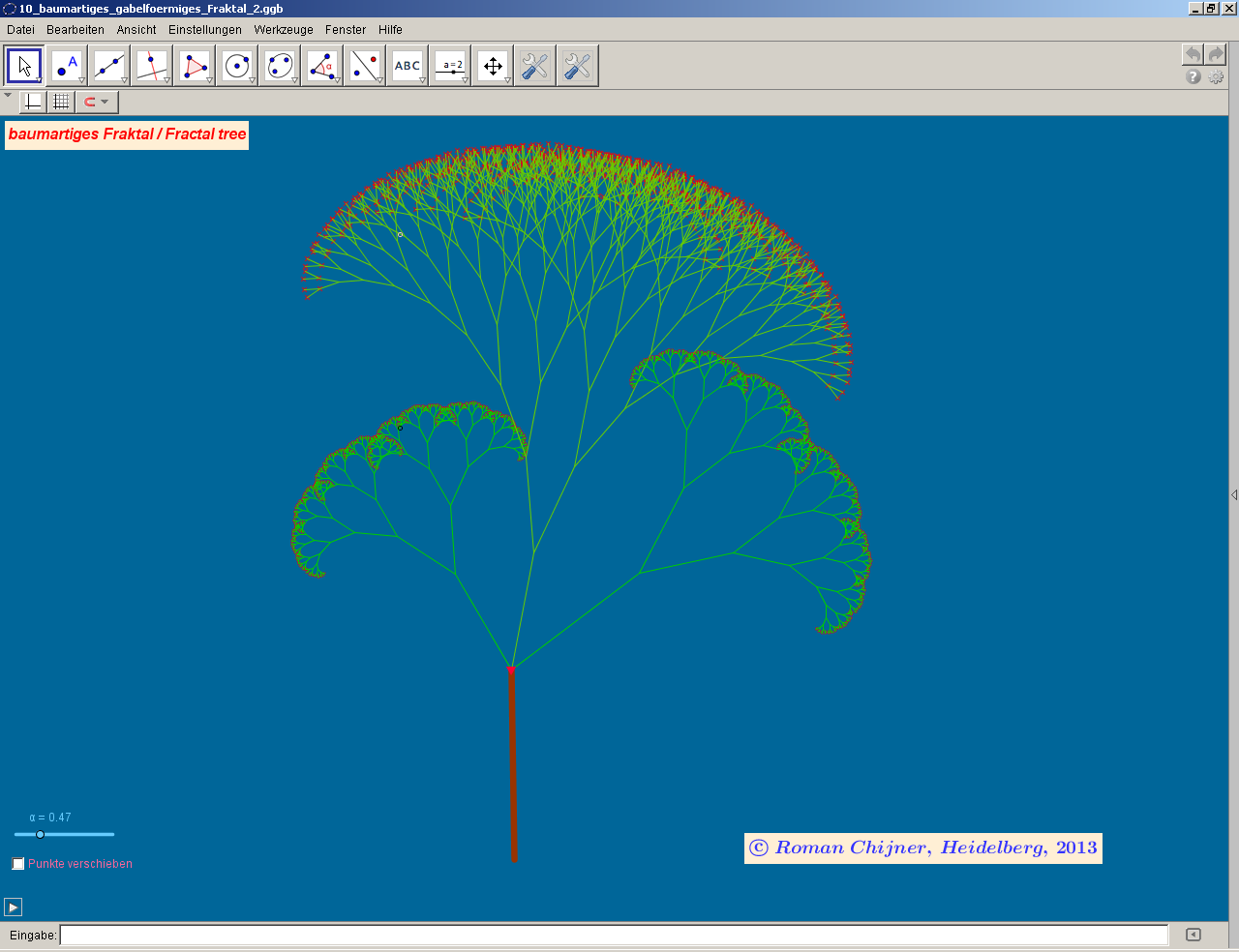Pick the Perpendicular Line tool

(x=152, y=66)
